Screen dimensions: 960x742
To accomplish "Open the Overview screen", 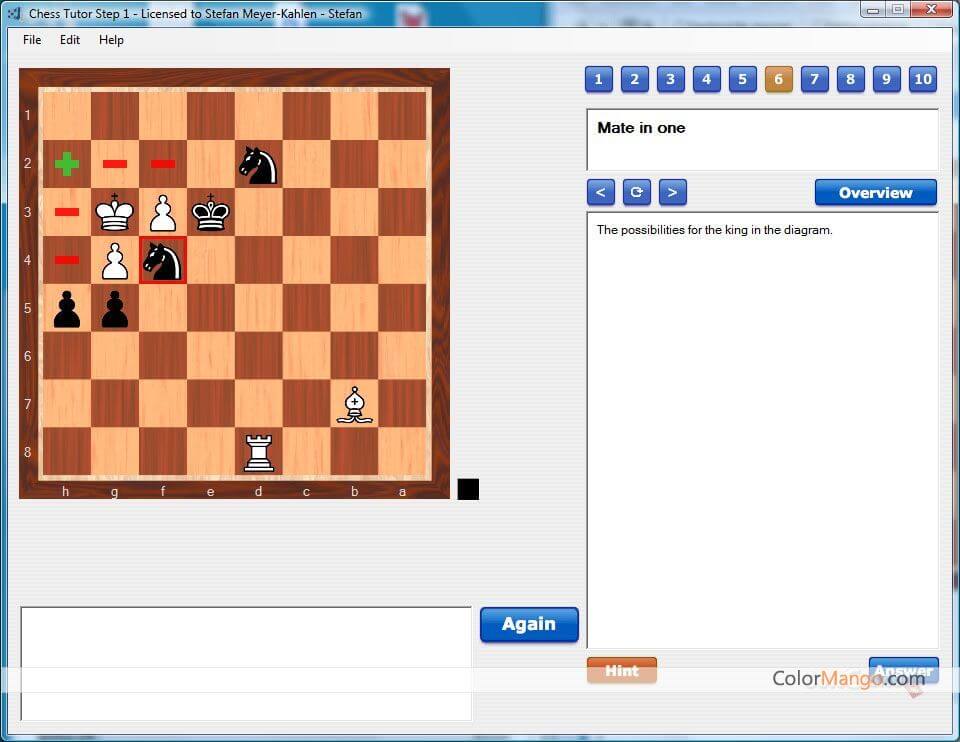I will [x=875, y=192].
